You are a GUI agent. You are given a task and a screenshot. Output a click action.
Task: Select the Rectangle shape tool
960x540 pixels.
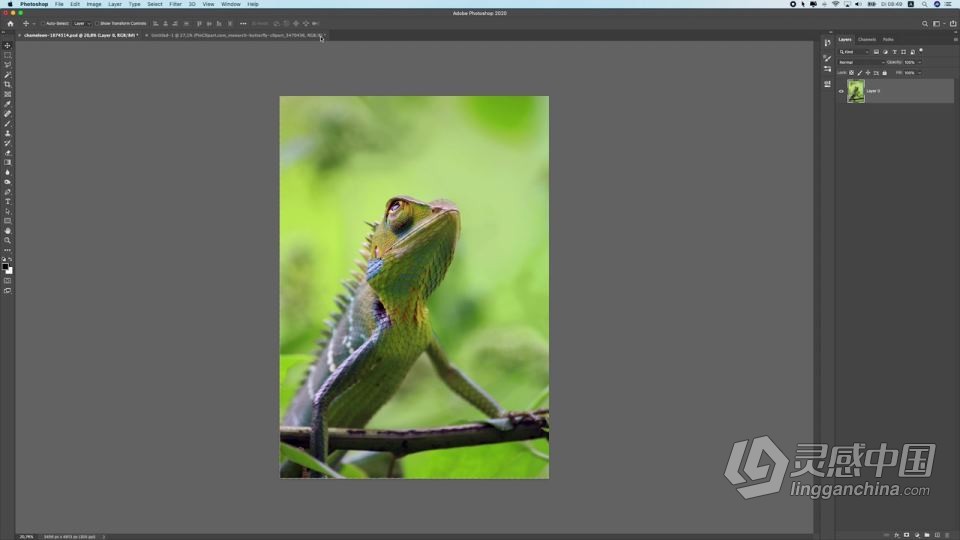click(7, 222)
